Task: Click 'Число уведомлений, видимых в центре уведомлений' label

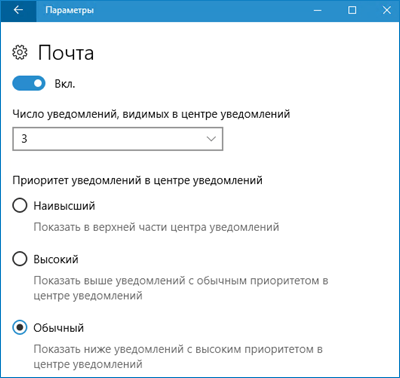Action: pos(151,114)
